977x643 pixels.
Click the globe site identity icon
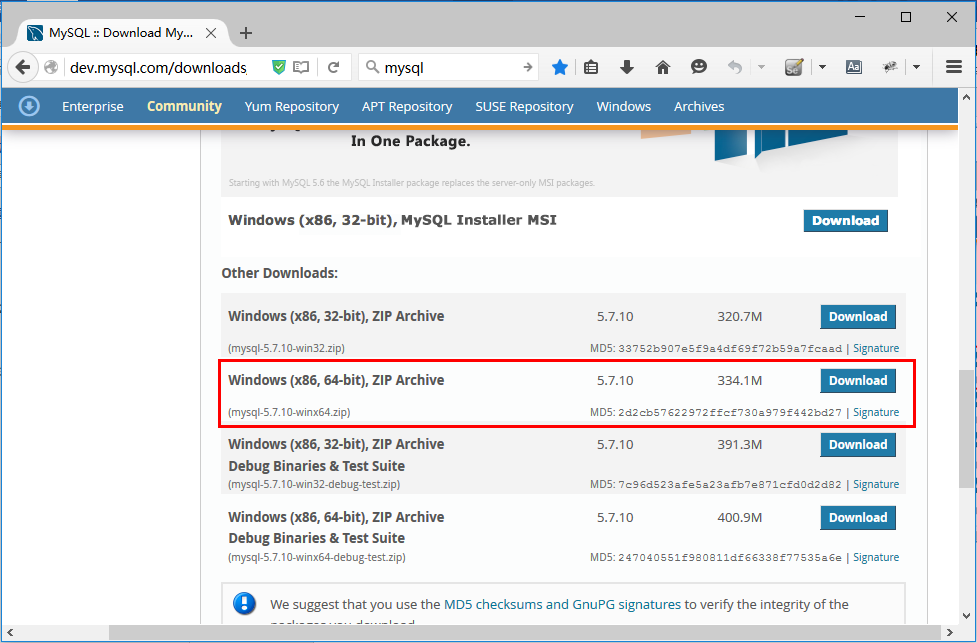coord(52,67)
